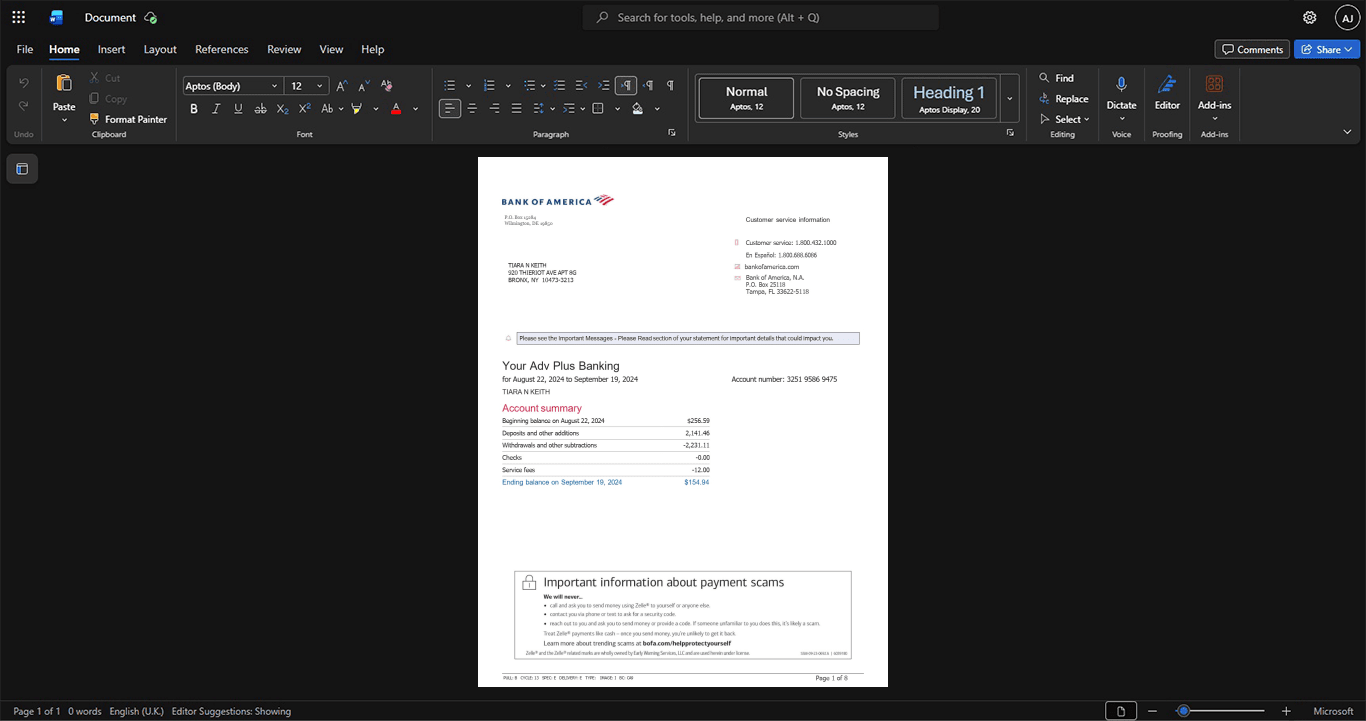Open the File menu
1366x721 pixels.
pyautogui.click(x=25, y=49)
